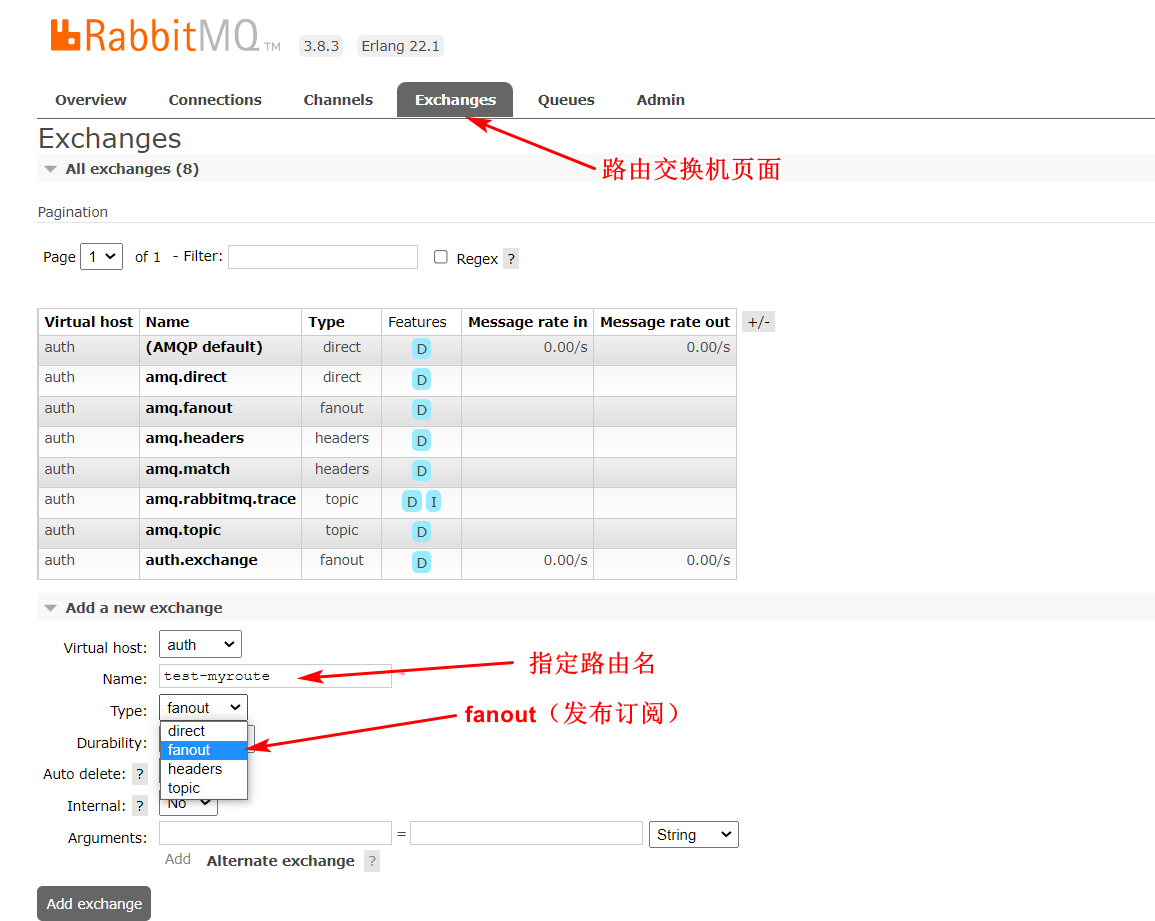Click the Arguments key input field

tap(275, 834)
